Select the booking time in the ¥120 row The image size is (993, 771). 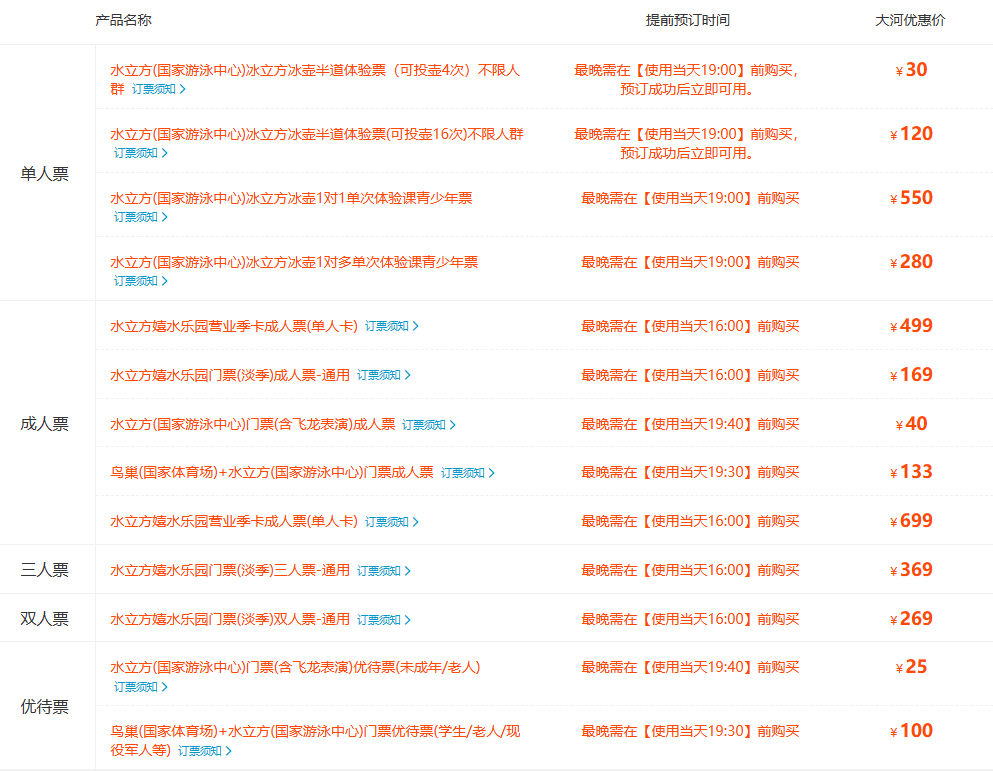(687, 144)
